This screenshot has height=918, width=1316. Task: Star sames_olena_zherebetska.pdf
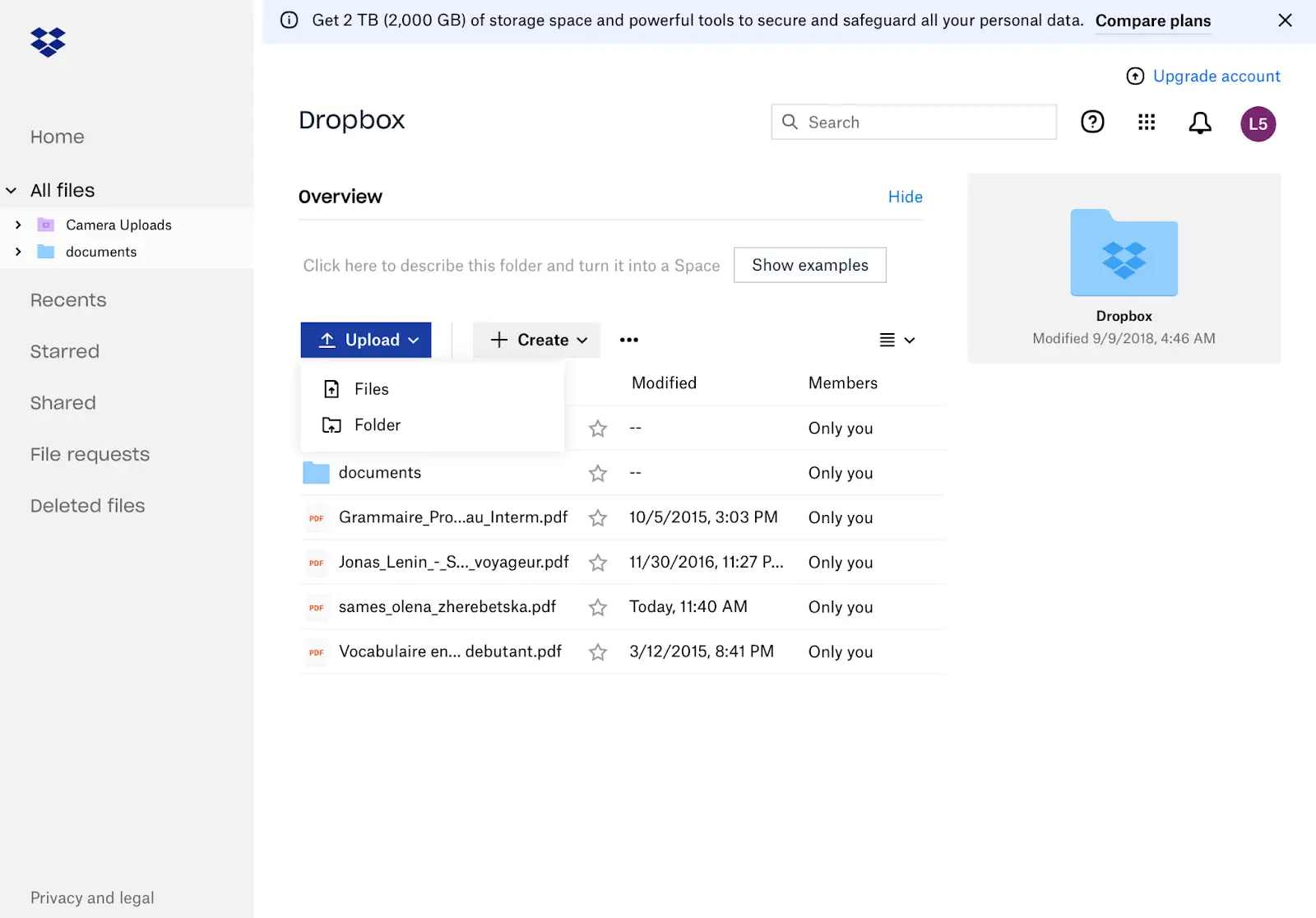[597, 607]
